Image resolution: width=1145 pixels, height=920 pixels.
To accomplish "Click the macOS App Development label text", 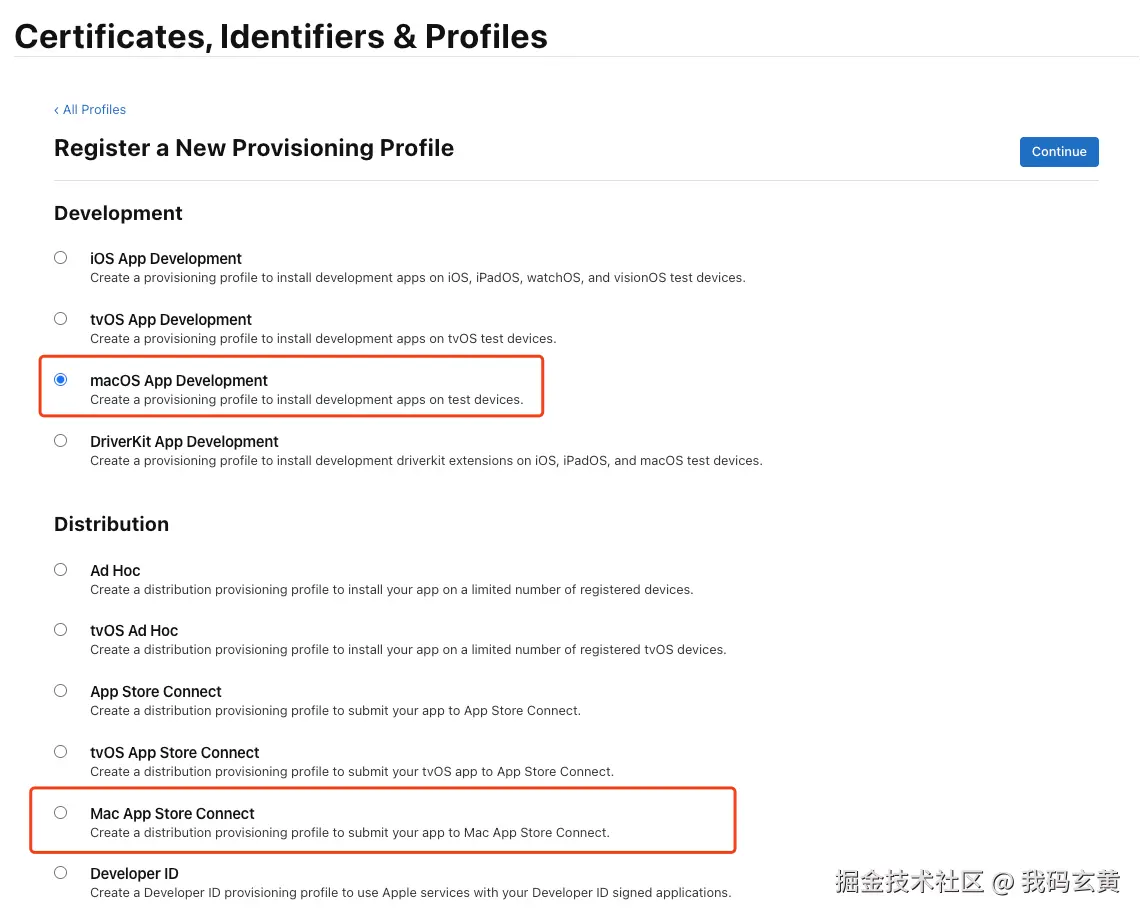I will [179, 381].
